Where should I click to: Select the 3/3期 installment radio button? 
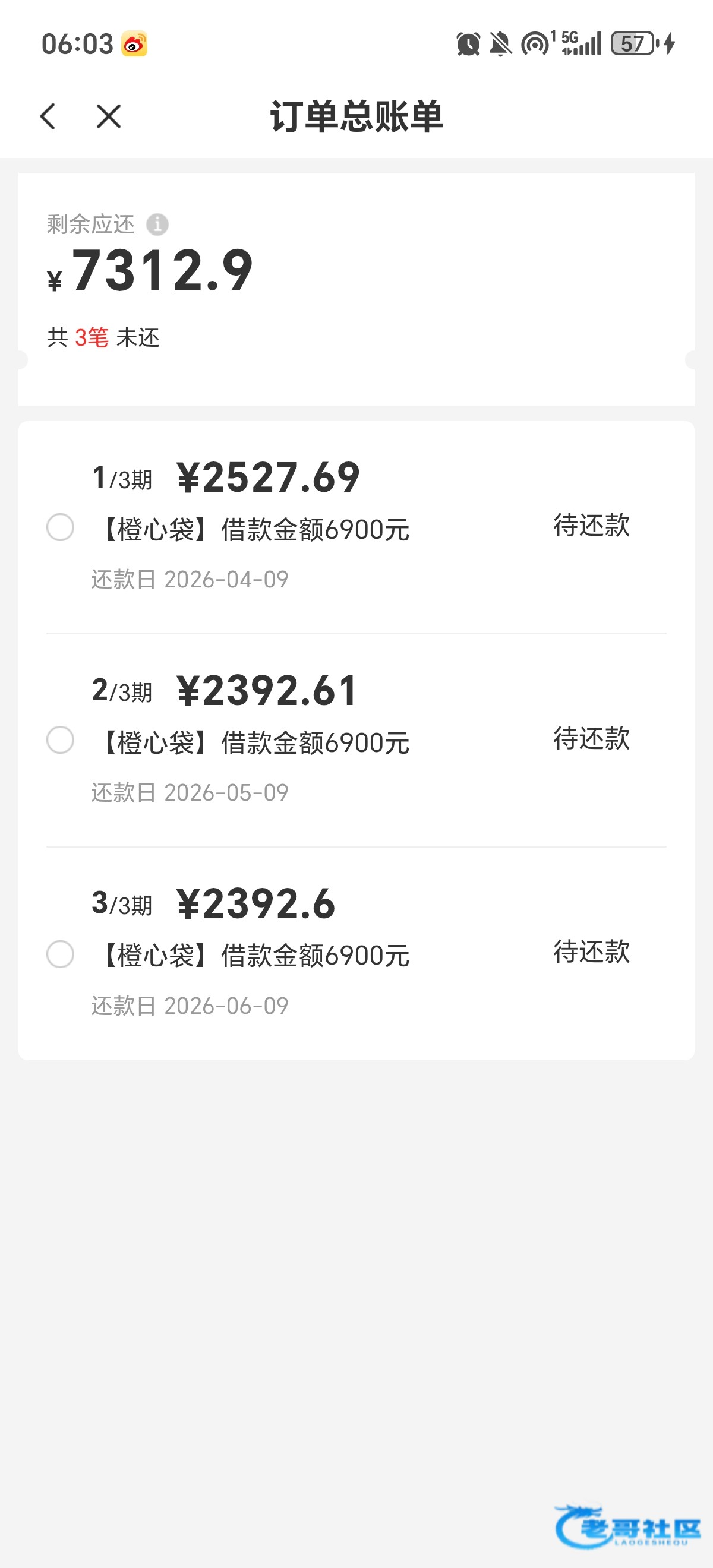coord(60,954)
